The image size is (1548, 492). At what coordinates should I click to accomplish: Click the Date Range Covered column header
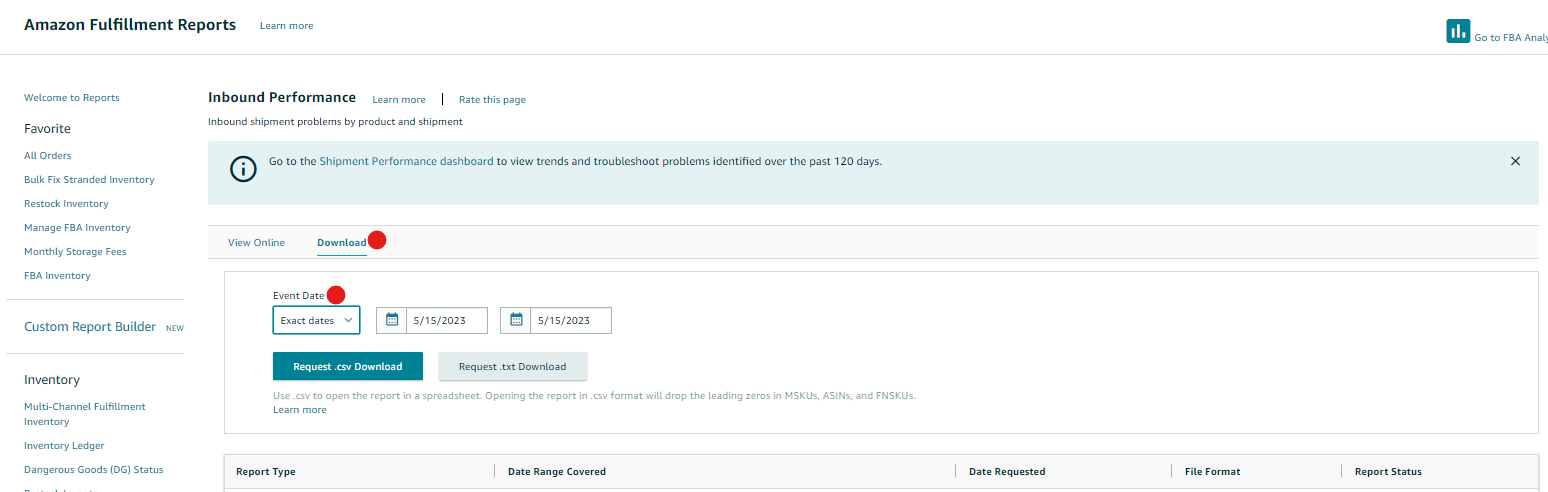pyautogui.click(x=557, y=472)
